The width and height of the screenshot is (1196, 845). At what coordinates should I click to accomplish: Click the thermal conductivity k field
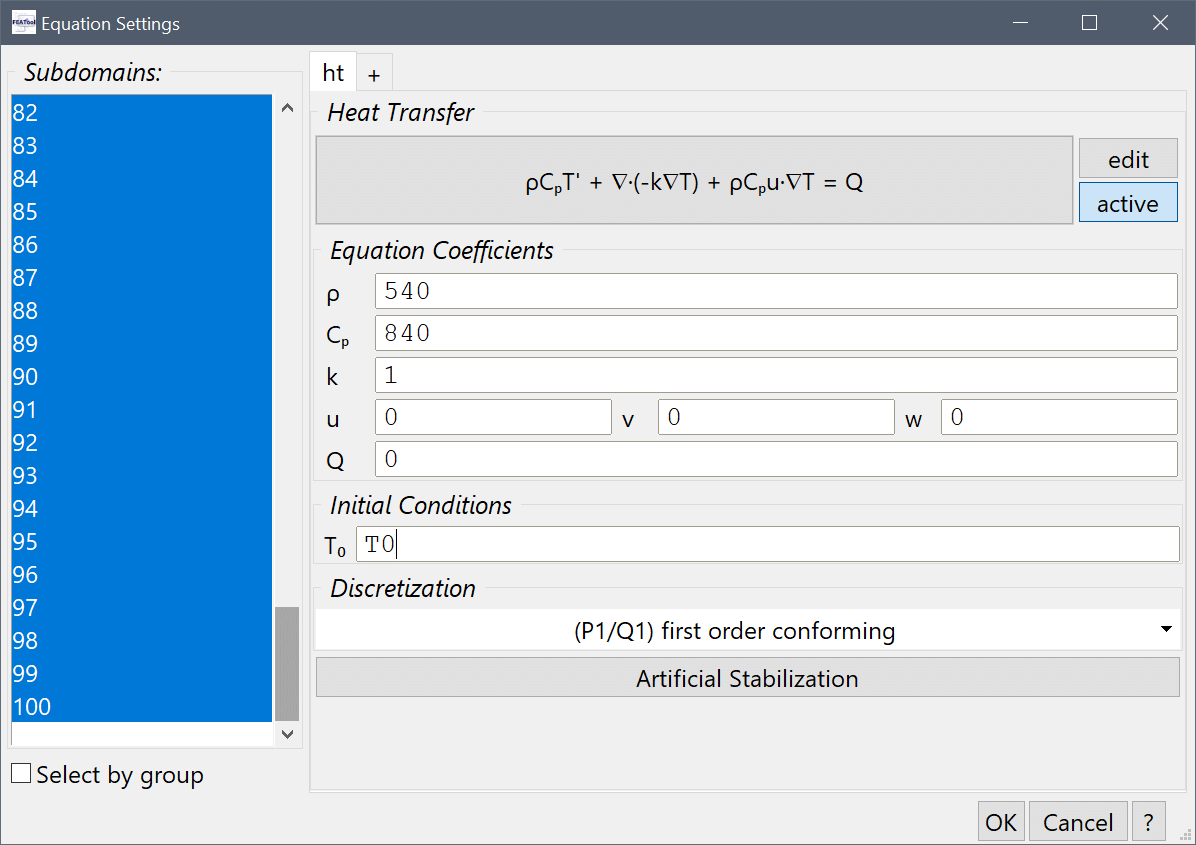775,376
